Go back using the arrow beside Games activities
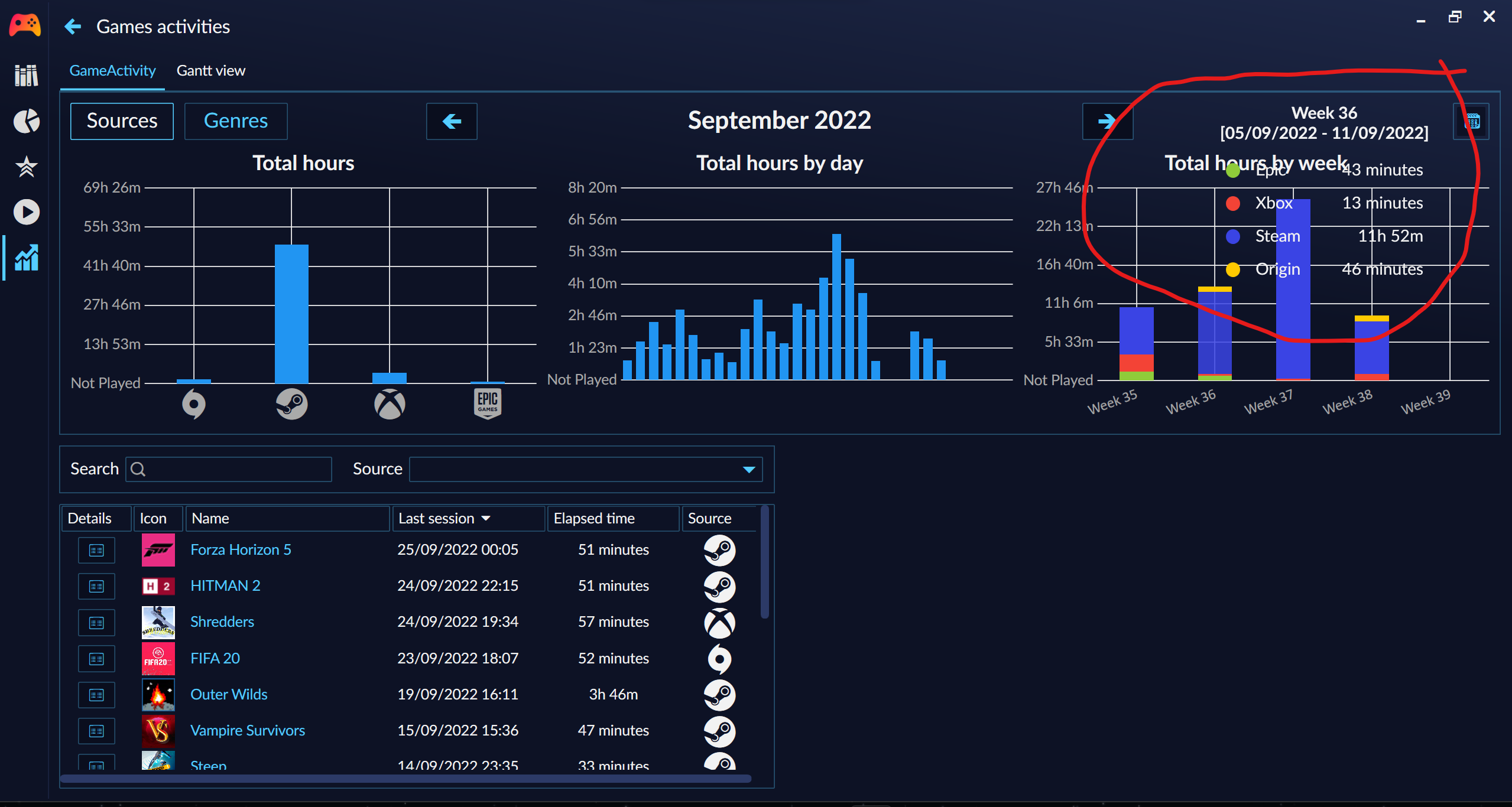Viewport: 1512px width, 807px height. point(73,27)
